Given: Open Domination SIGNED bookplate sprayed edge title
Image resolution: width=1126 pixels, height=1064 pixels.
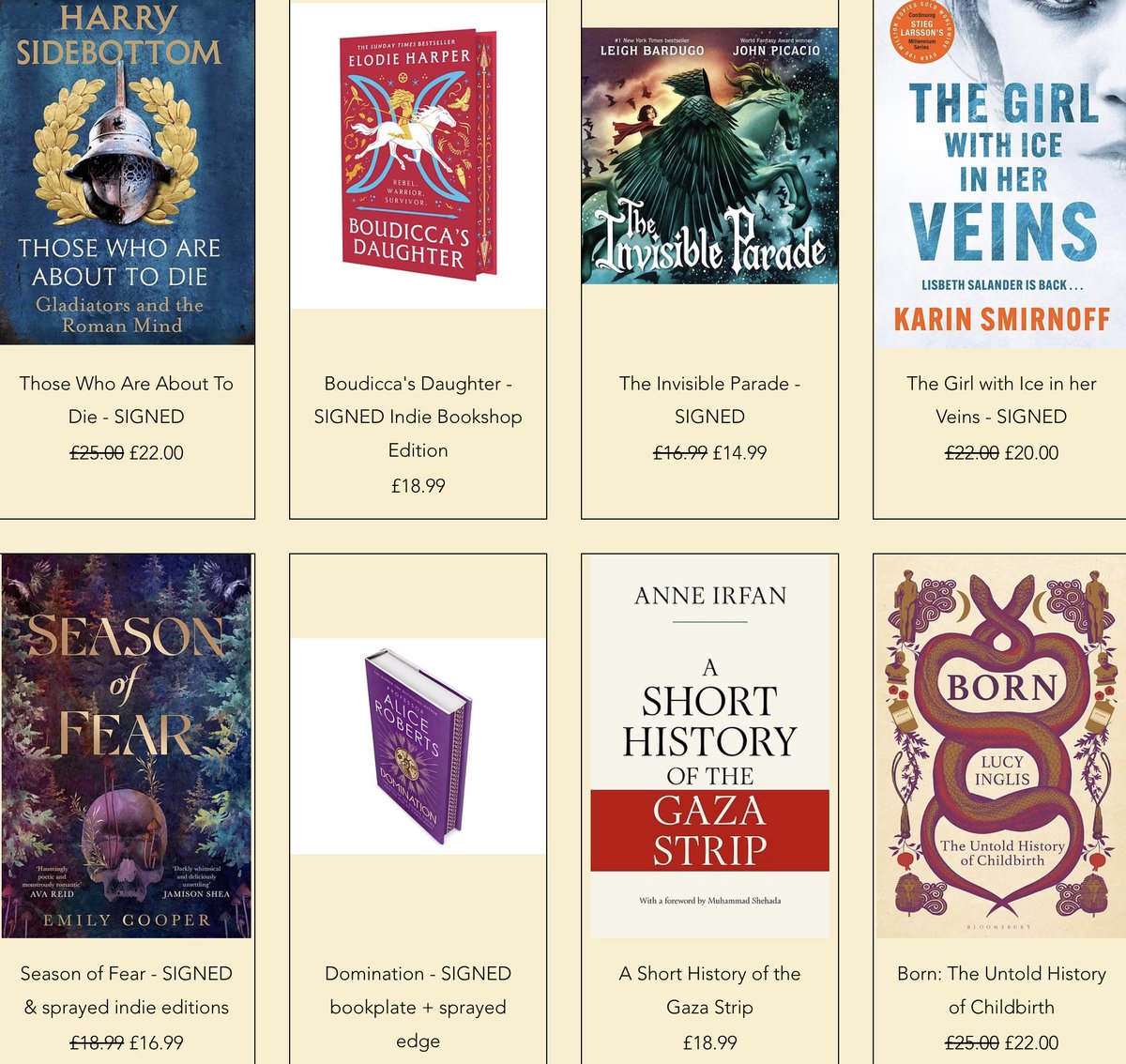Looking at the screenshot, I should tap(418, 1007).
